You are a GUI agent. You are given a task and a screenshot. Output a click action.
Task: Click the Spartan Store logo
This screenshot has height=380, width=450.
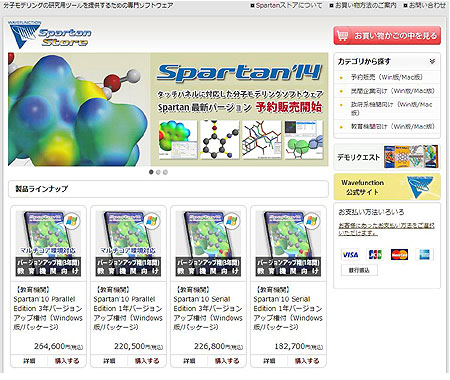coord(49,35)
